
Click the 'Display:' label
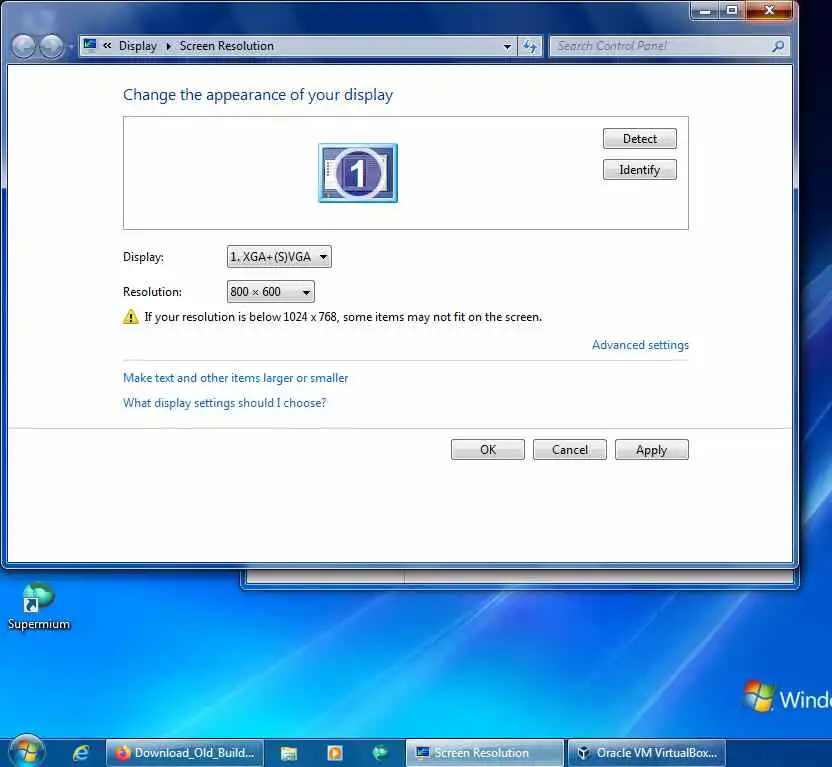[x=143, y=257]
